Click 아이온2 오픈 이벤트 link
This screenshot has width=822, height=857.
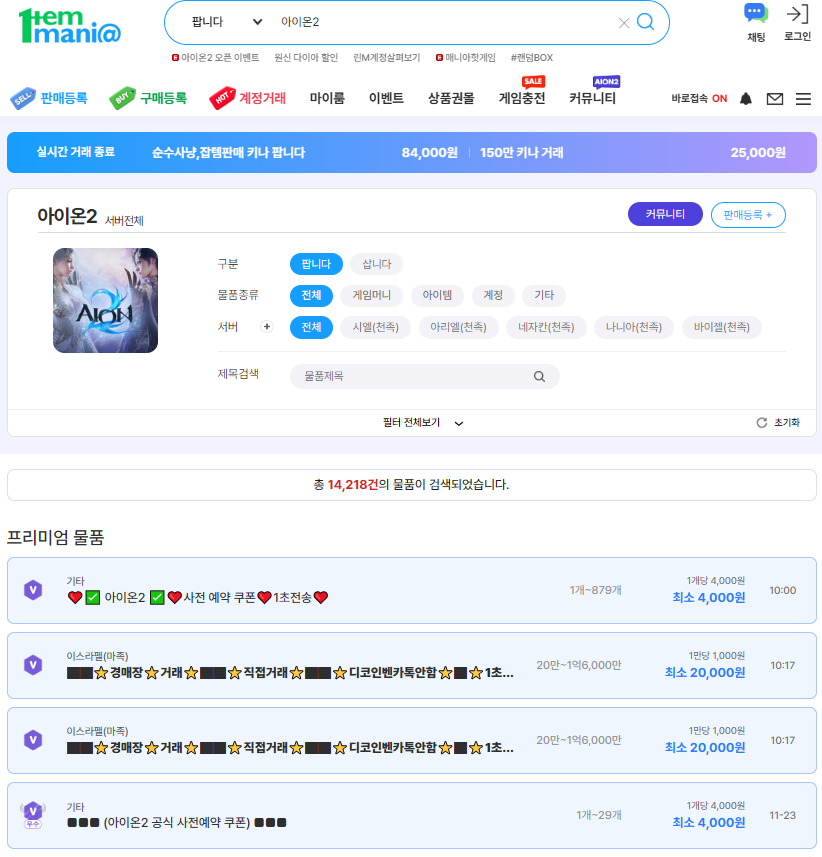215,57
